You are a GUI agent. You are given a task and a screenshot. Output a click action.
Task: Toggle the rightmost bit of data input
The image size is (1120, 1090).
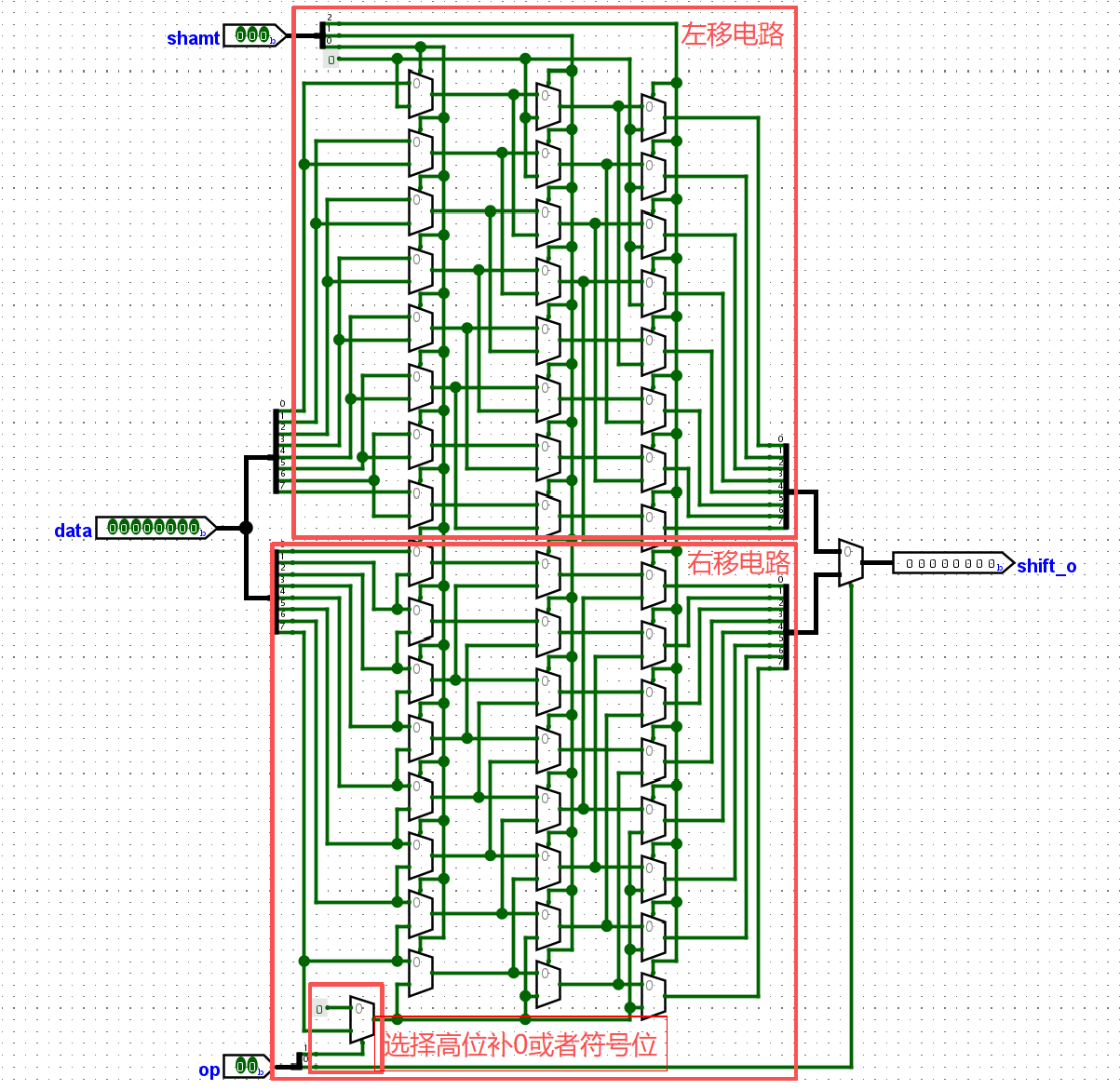(195, 528)
